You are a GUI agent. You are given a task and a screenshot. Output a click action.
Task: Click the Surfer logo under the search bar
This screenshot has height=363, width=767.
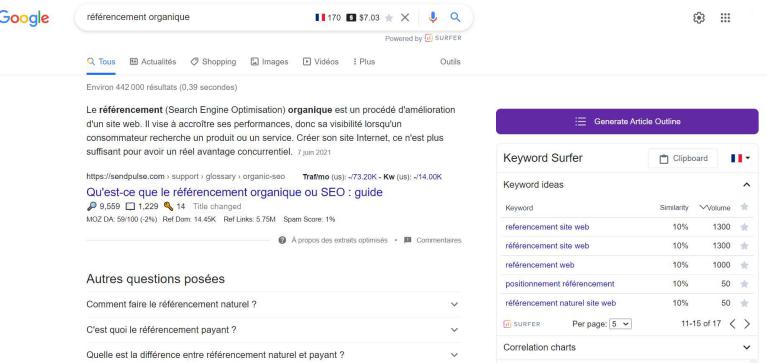click(443, 38)
